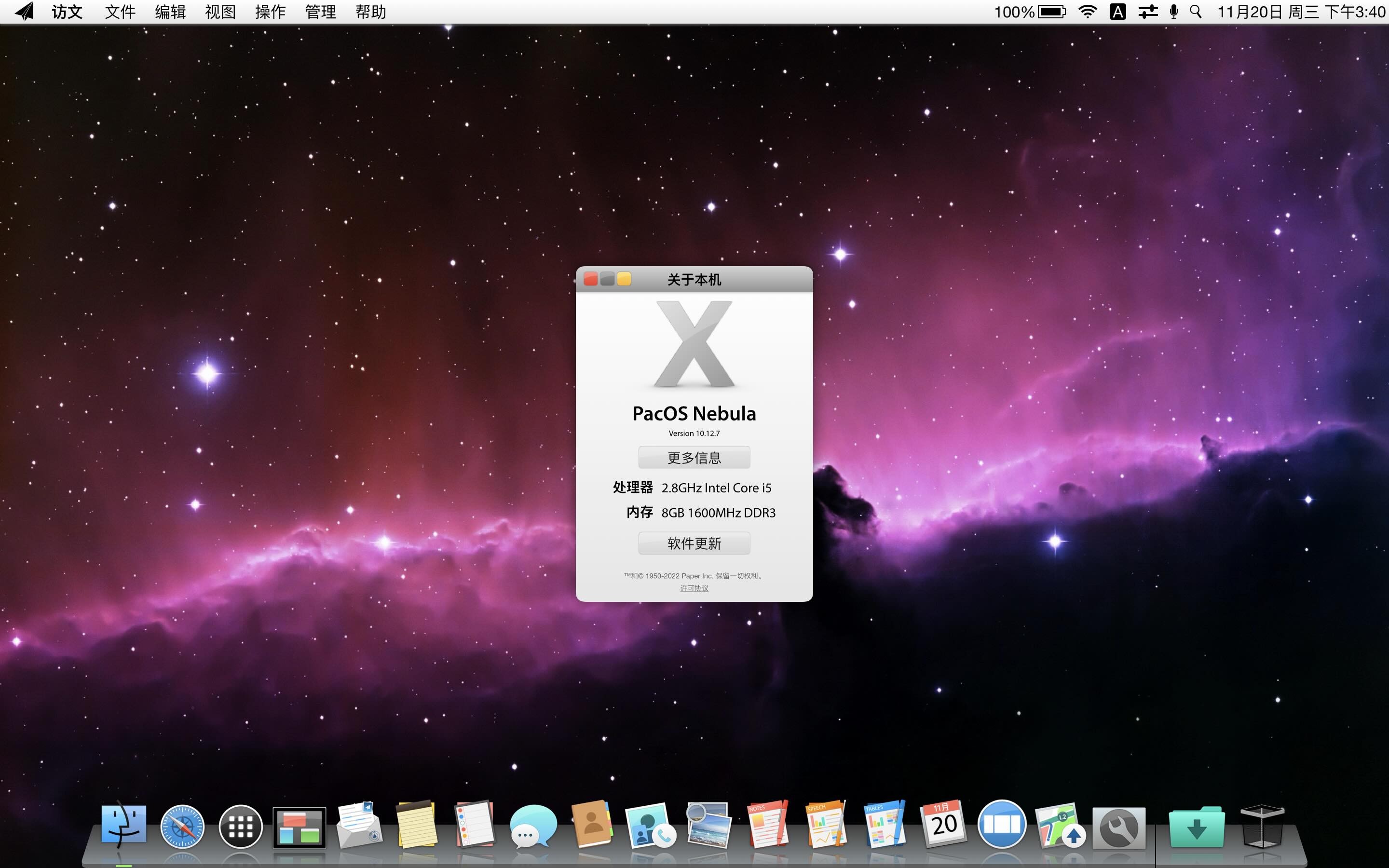Open the Contacts address book dock icon
Image resolution: width=1389 pixels, height=868 pixels.
[592, 824]
